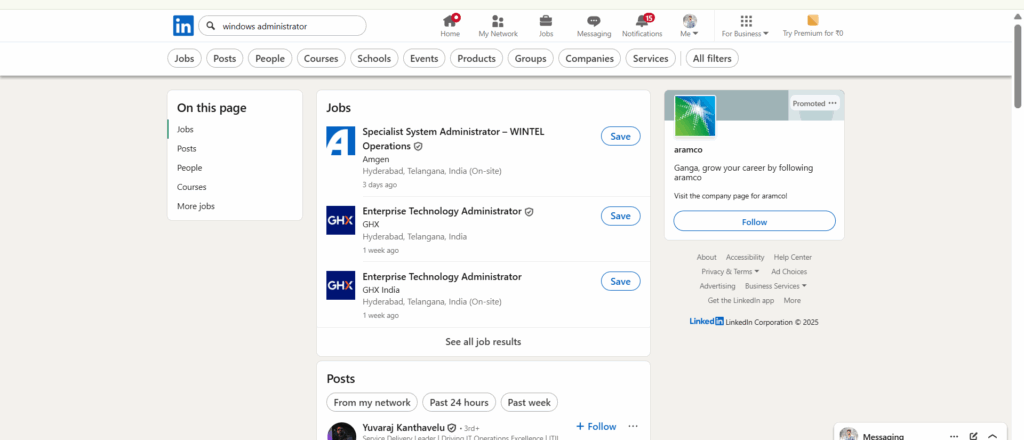Screen dimensions: 1024x440
Task: Filter results by Posts
Action: click(x=225, y=59)
